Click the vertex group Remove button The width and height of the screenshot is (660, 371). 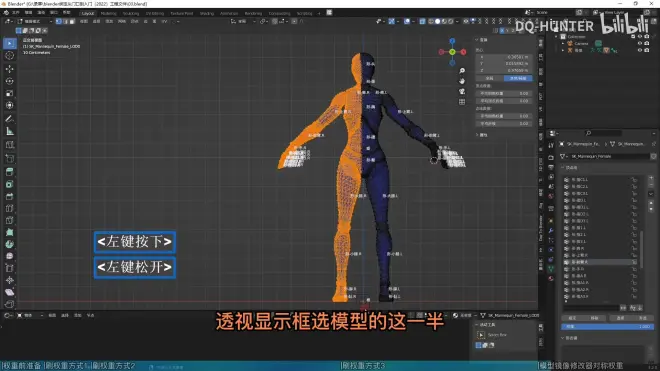coord(594,318)
